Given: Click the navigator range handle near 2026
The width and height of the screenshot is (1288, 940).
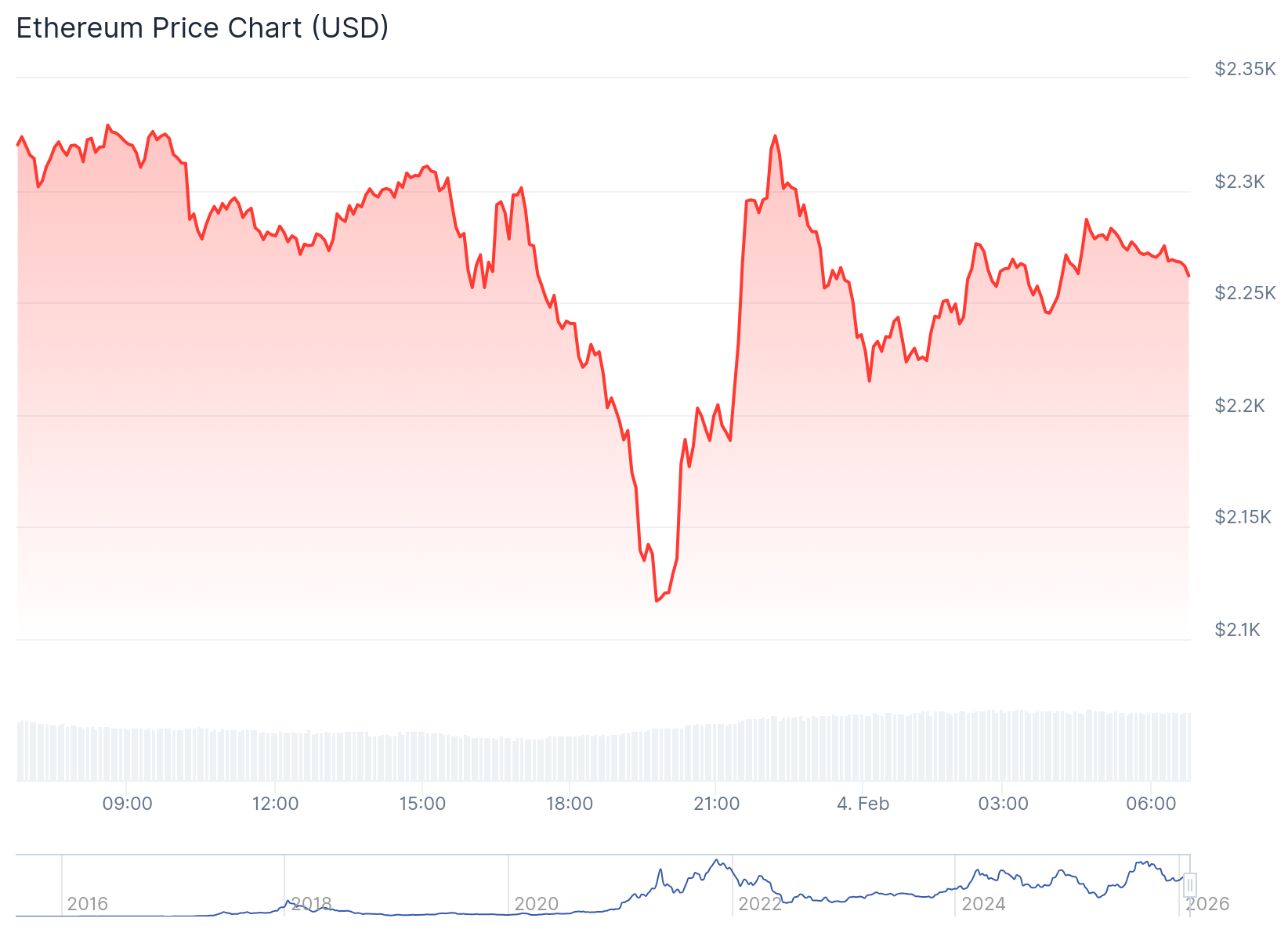Looking at the screenshot, I should pyautogui.click(x=1189, y=885).
